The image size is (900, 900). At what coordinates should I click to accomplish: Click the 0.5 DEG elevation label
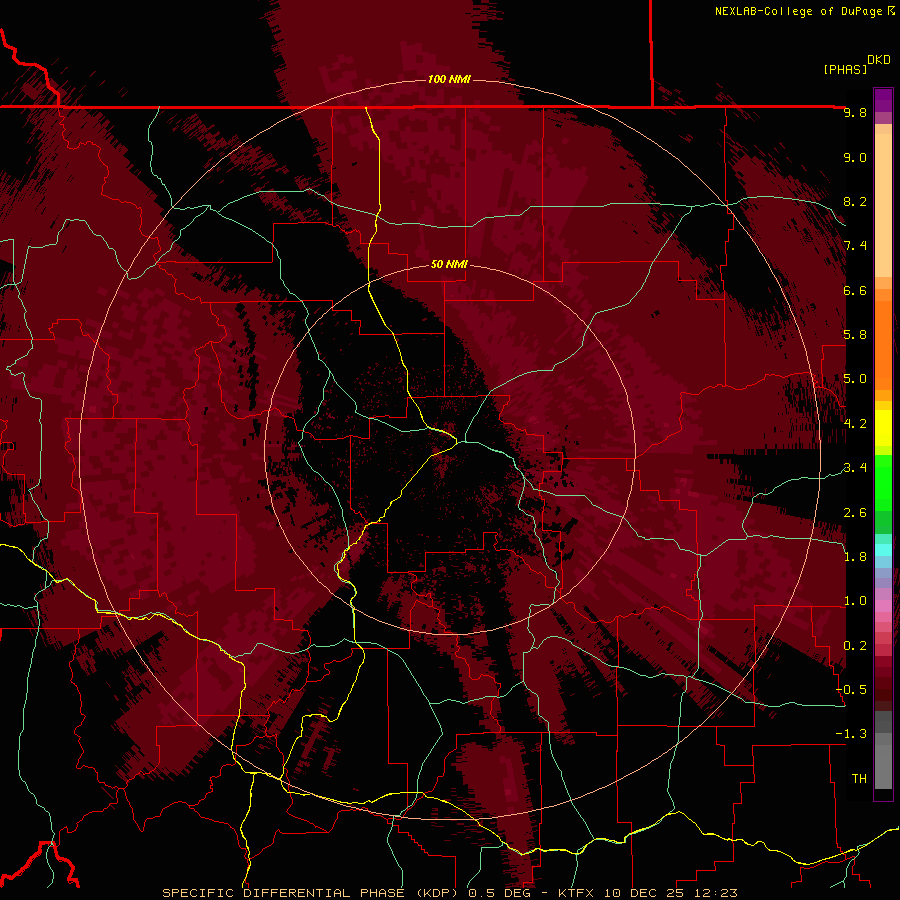click(499, 893)
